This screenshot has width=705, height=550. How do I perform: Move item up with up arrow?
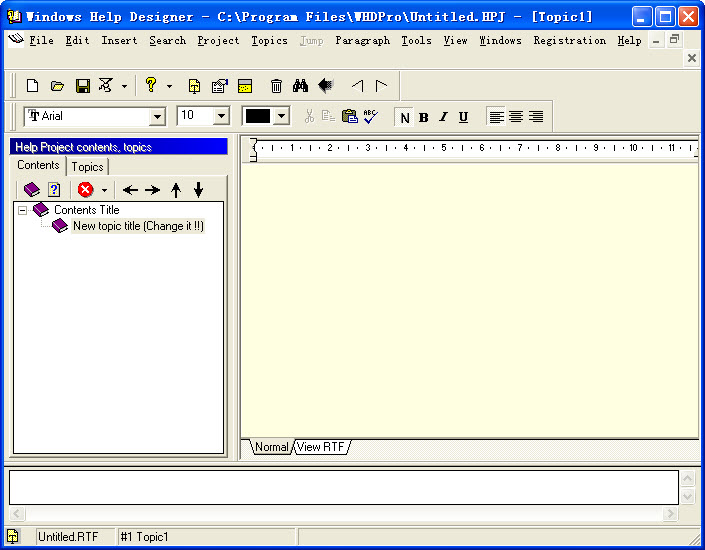pos(176,190)
